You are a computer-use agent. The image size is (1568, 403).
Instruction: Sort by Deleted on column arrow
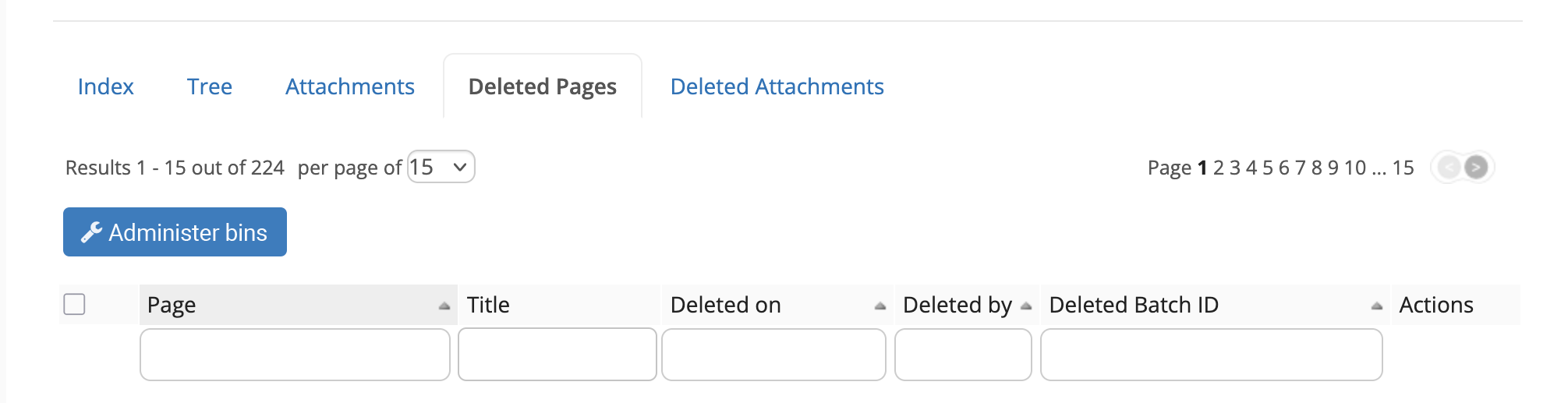pyautogui.click(x=880, y=306)
